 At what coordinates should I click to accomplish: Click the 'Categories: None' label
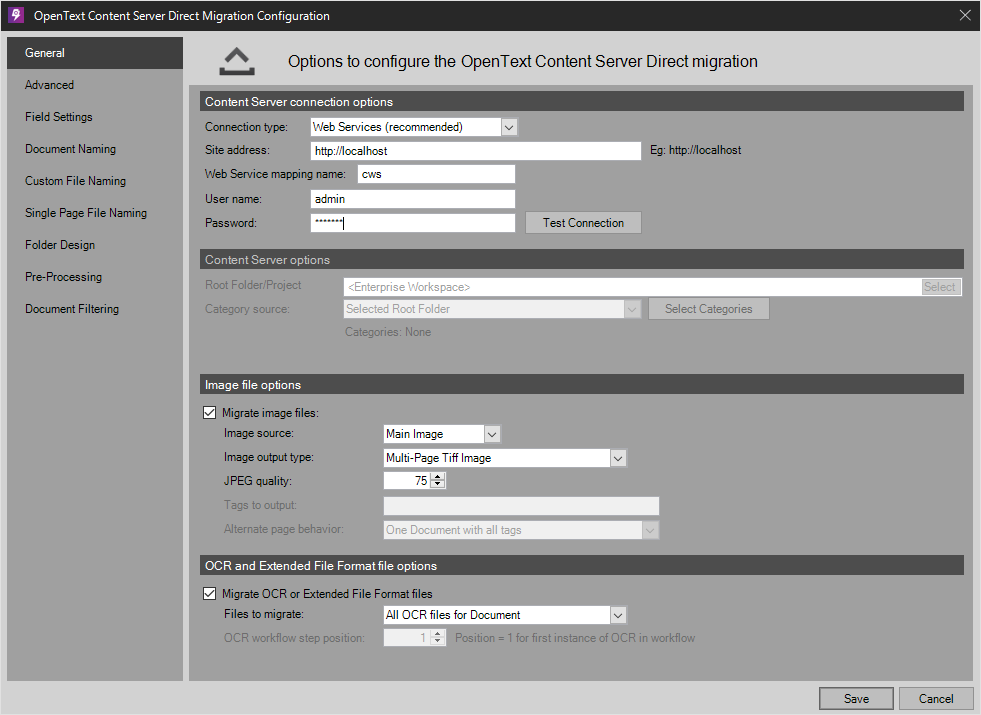coord(388,332)
